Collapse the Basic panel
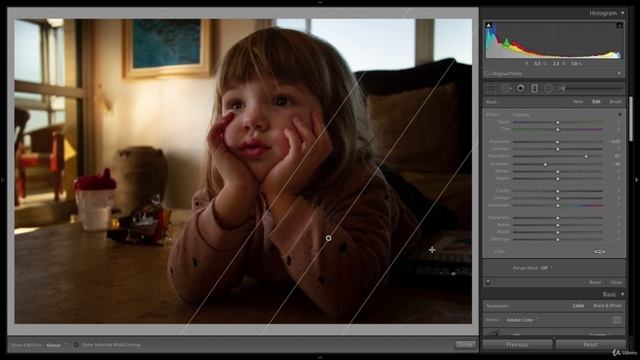The height and width of the screenshot is (360, 640). tap(622, 294)
